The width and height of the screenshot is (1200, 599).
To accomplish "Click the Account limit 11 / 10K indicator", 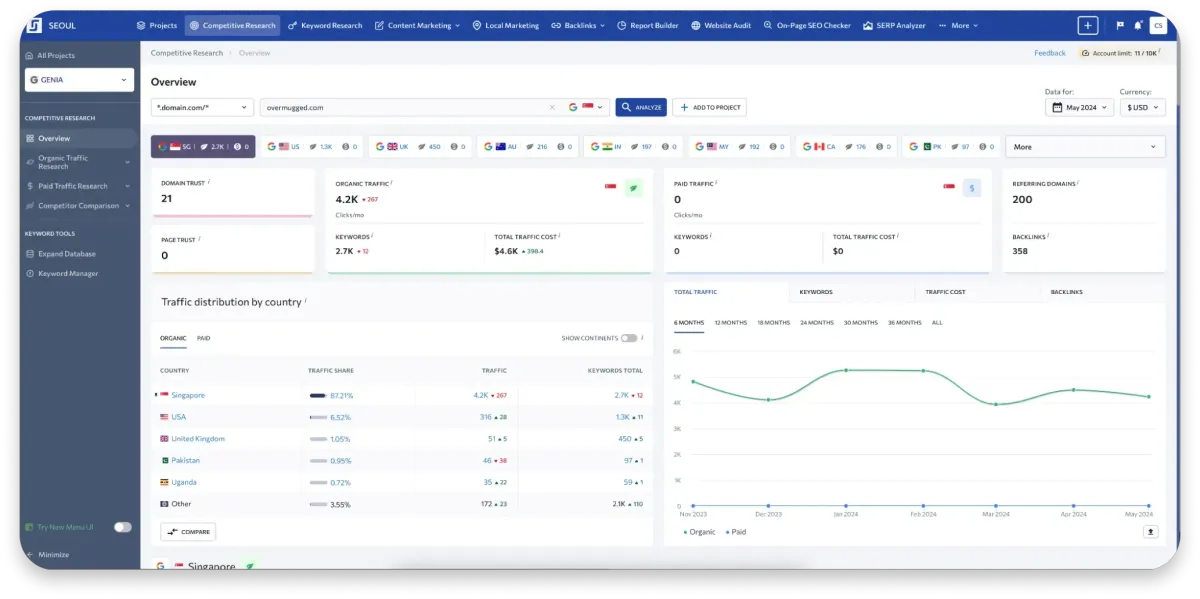I will (x=1119, y=53).
